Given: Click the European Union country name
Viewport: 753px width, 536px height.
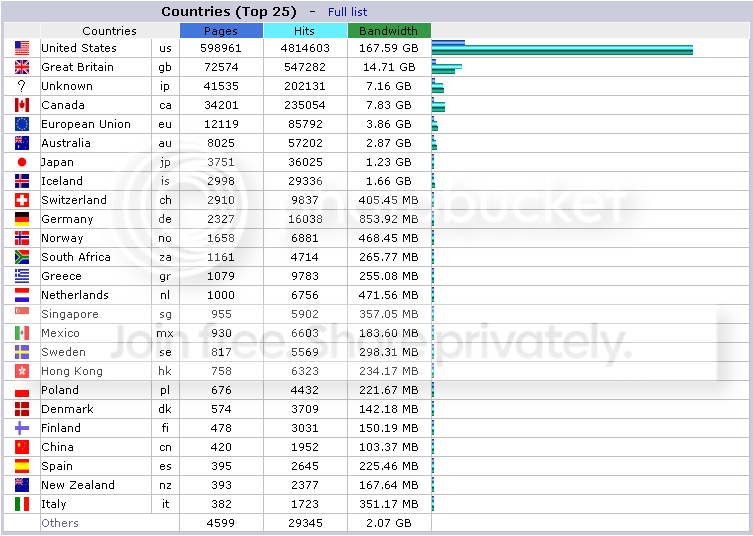Looking at the screenshot, I should (x=86, y=124).
